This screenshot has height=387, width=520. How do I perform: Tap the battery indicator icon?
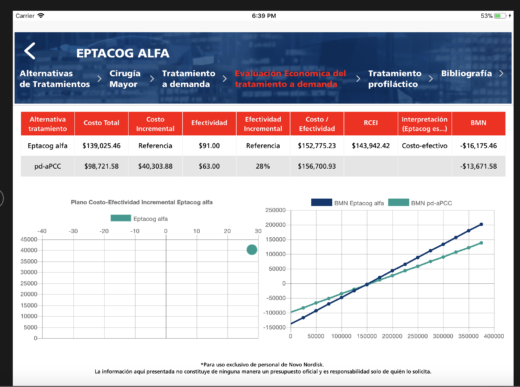(x=500, y=16)
